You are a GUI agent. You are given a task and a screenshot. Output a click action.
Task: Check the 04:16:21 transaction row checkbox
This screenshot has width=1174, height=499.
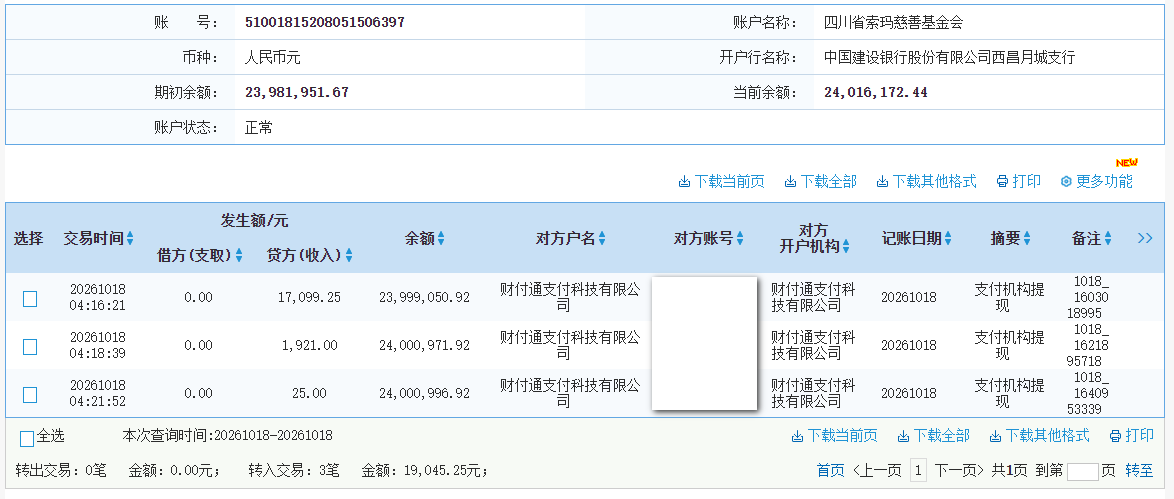tap(30, 299)
